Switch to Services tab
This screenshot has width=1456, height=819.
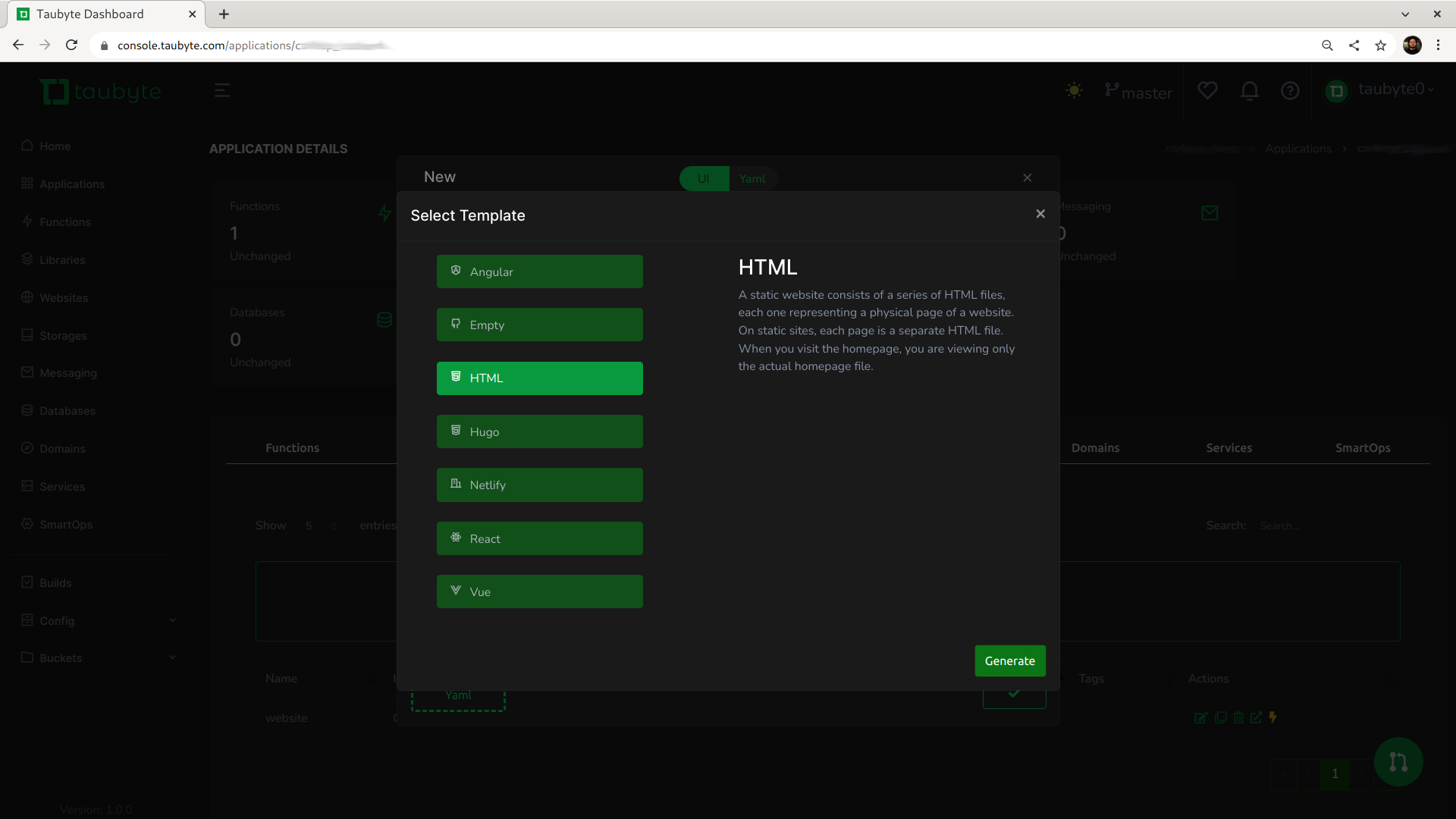pos(1228,447)
